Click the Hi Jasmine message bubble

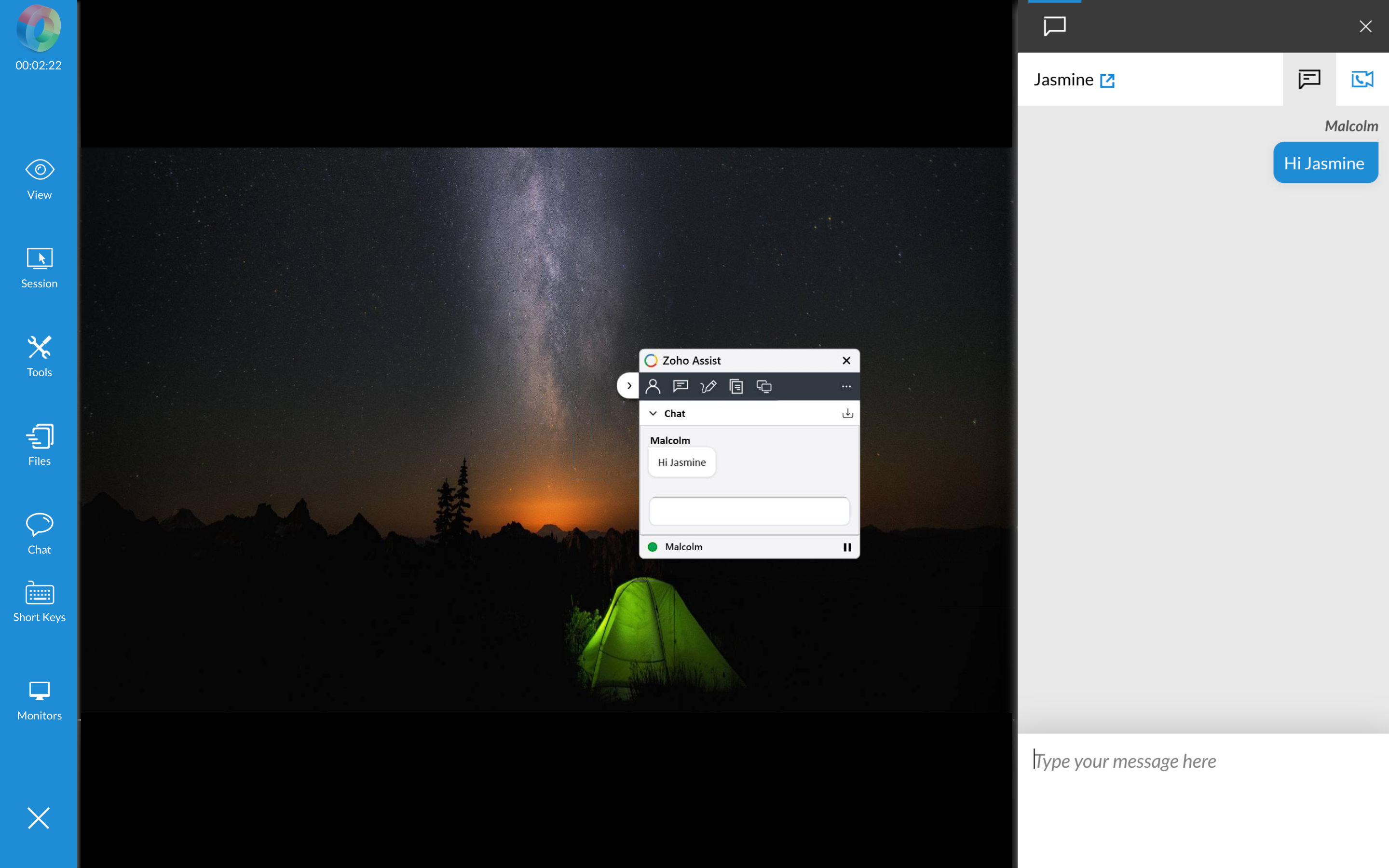1325,163
